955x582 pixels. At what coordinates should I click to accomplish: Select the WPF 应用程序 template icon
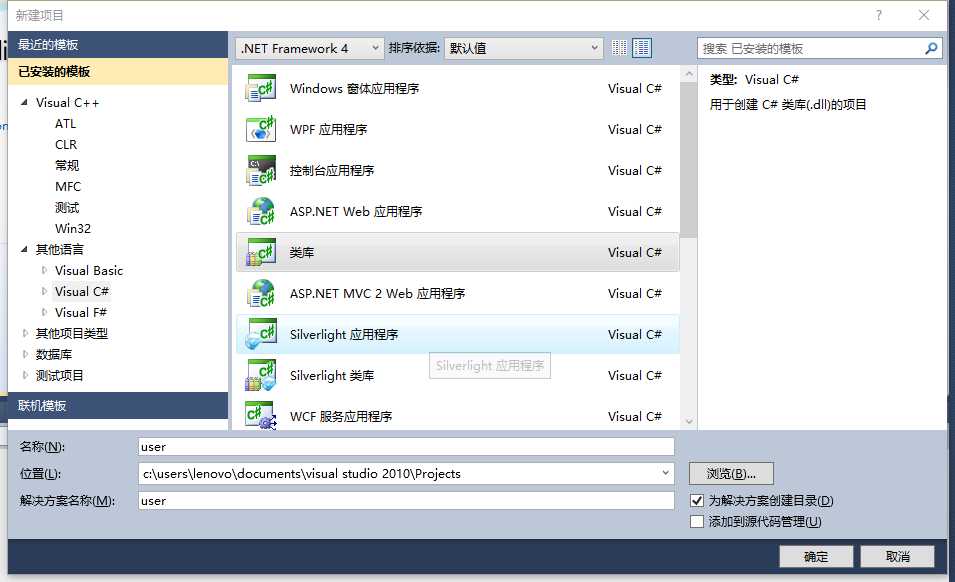pos(261,129)
